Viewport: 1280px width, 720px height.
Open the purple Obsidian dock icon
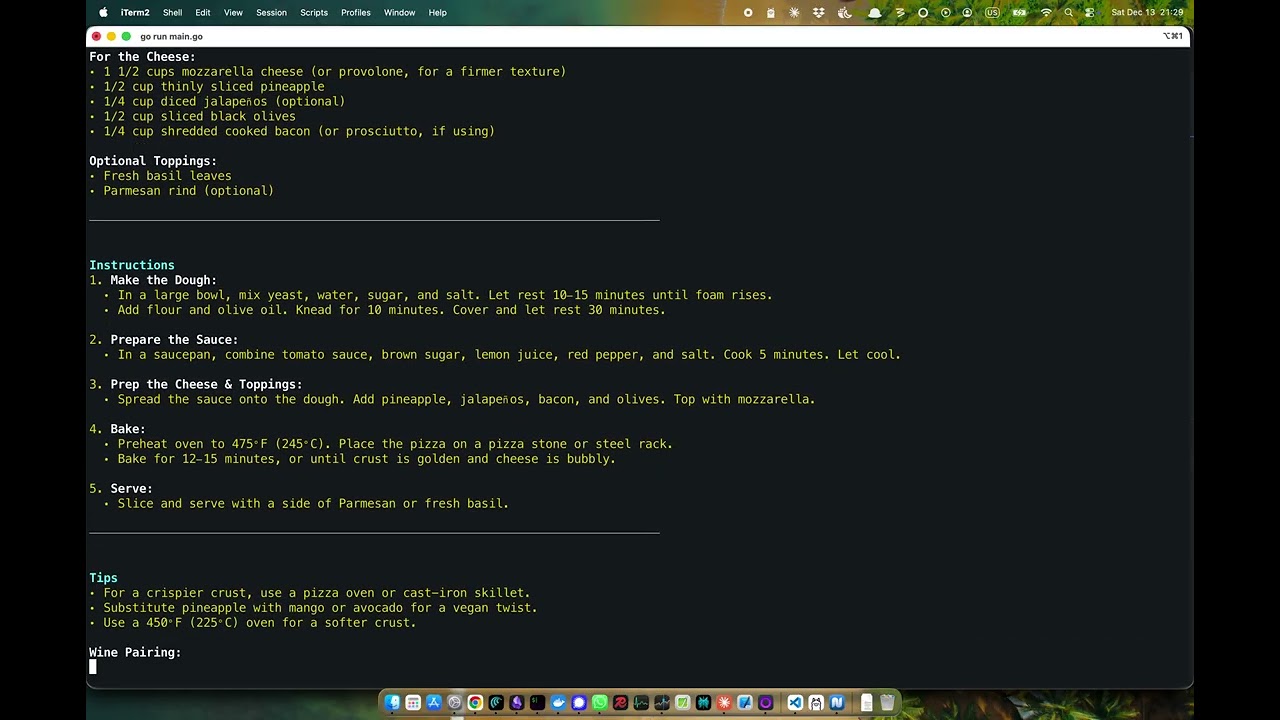coord(517,703)
